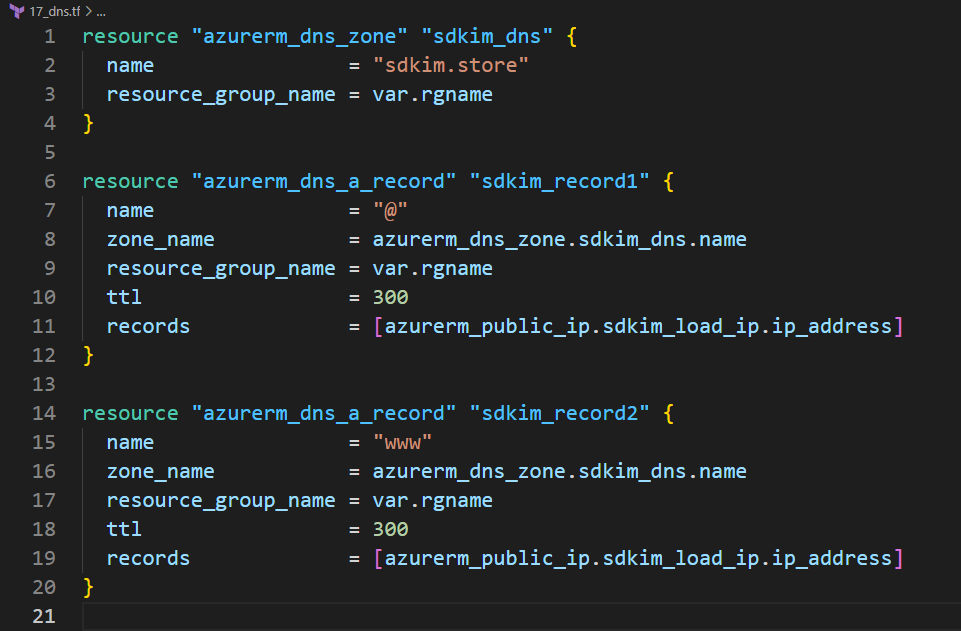Viewport: 961px width, 631px height.
Task: Click the closing brace on line 4
Action: click(88, 124)
